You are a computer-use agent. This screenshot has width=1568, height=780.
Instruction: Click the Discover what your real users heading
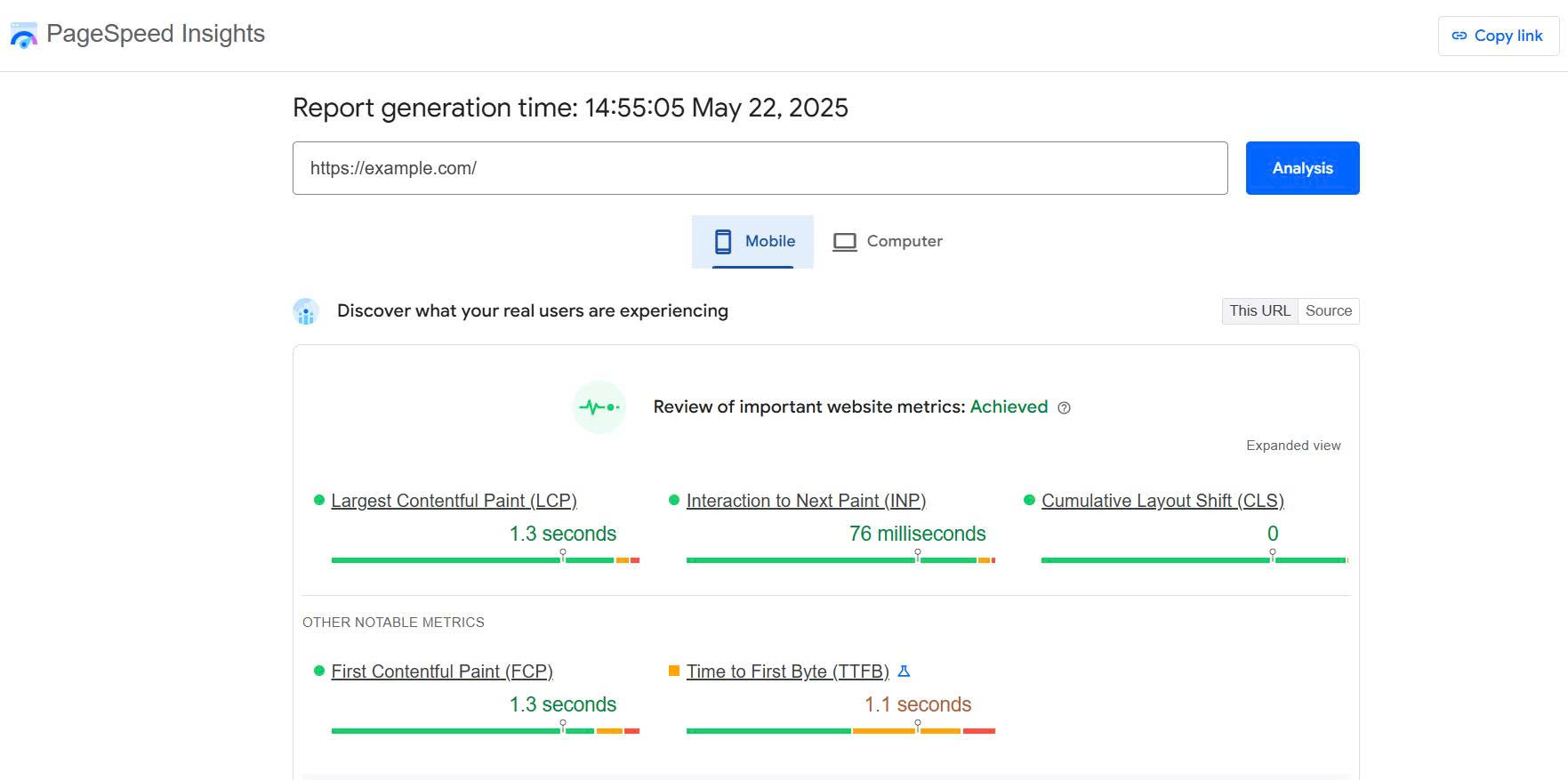(x=533, y=311)
